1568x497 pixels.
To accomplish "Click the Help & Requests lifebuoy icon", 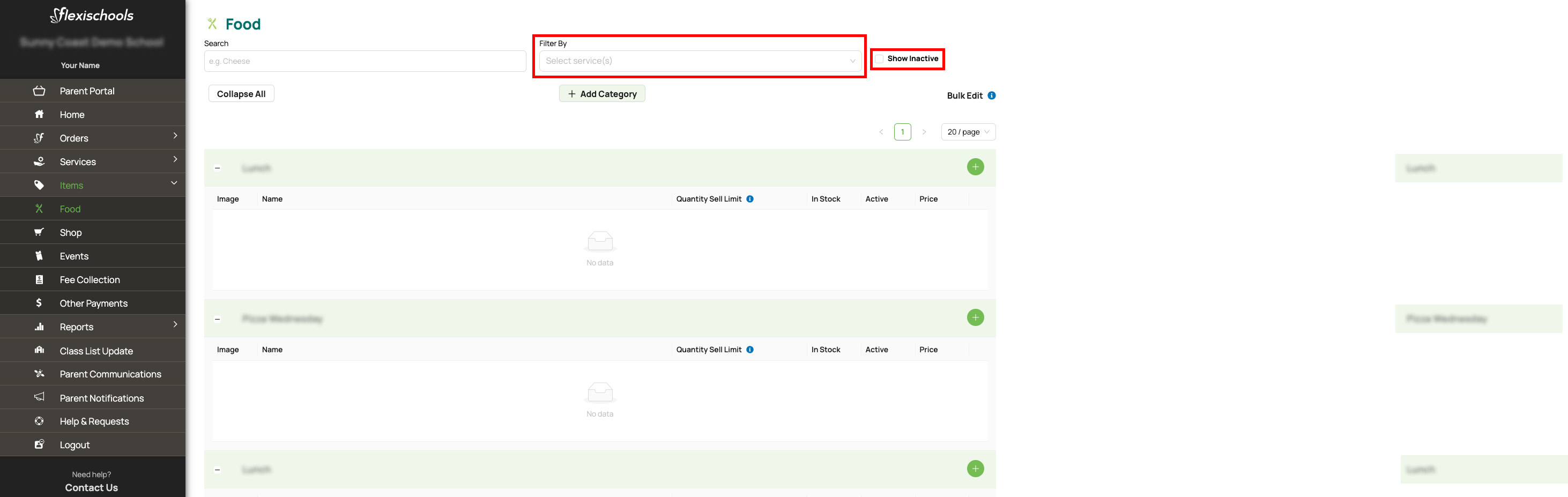I will point(39,421).
